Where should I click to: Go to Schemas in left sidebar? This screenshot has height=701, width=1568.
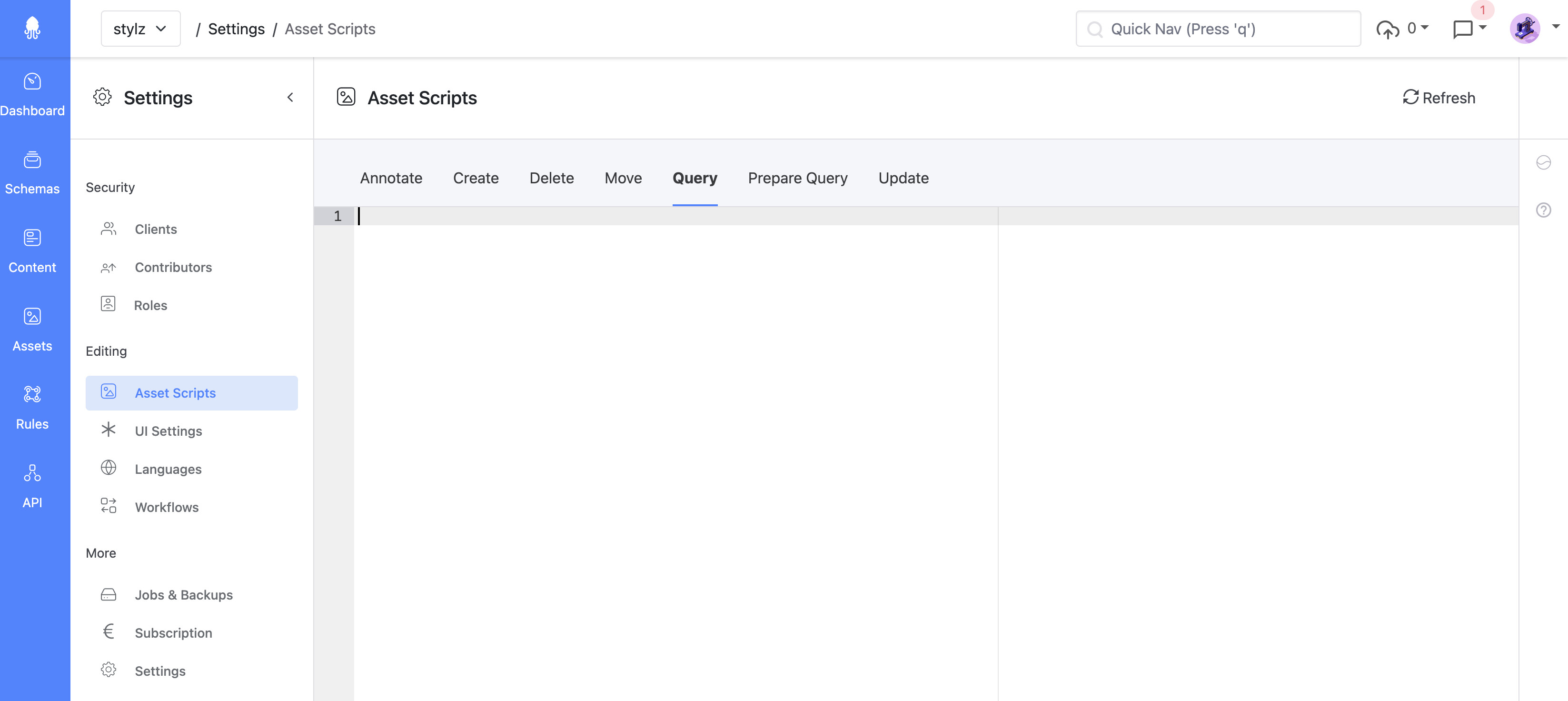(x=32, y=172)
